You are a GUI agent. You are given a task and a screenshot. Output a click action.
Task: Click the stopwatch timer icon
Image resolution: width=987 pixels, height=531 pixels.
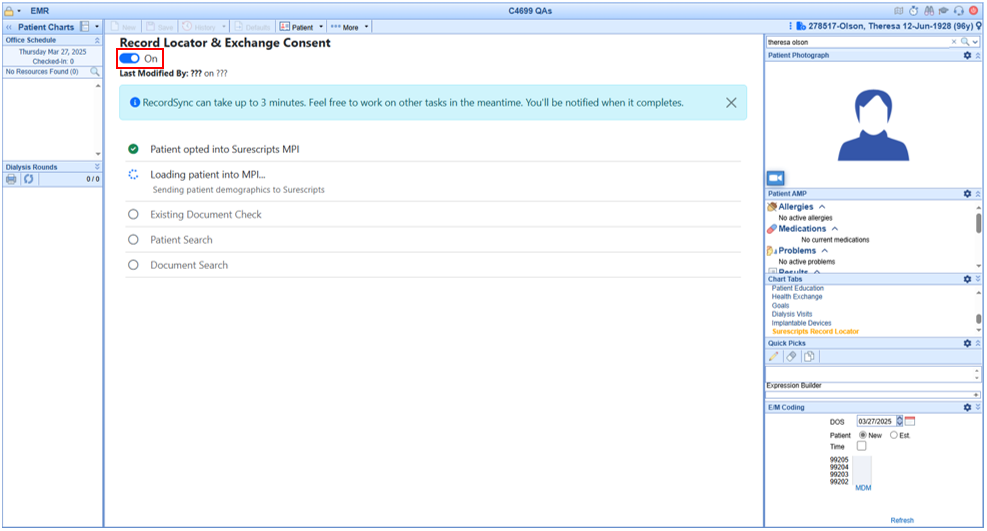click(913, 11)
